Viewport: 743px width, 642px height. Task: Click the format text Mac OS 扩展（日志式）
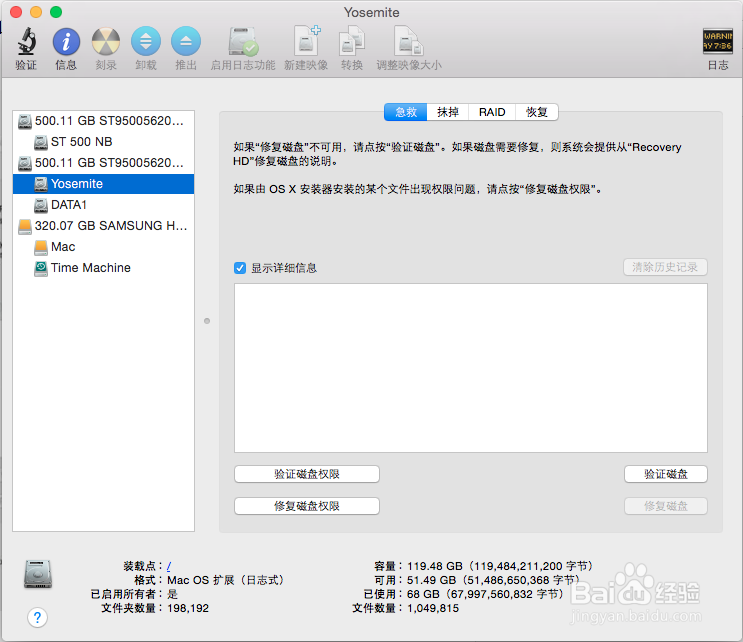(x=226, y=580)
